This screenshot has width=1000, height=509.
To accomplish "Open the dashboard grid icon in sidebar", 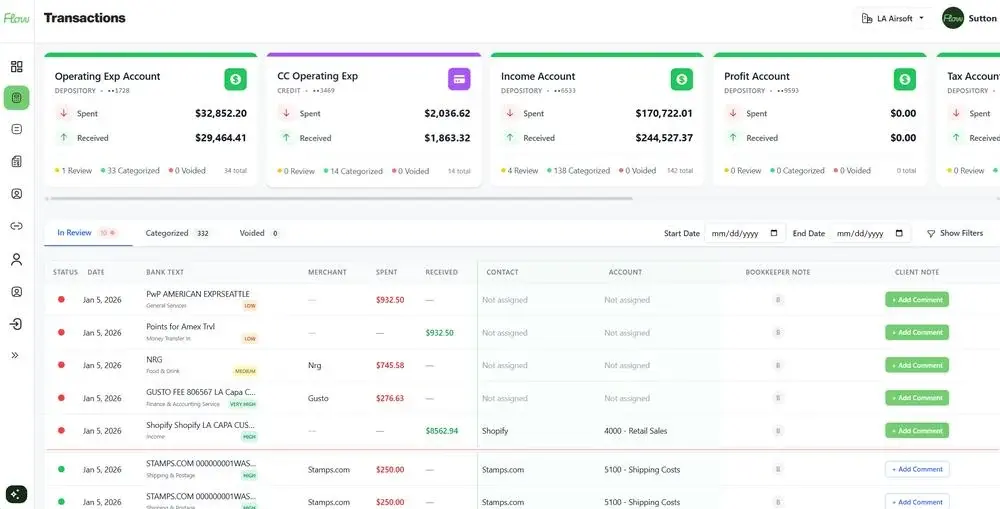I will point(17,66).
